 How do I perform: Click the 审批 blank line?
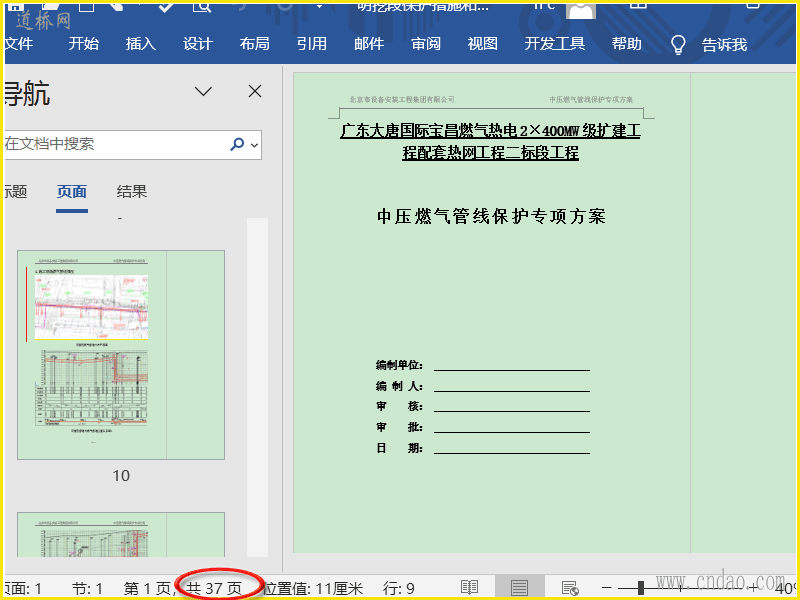(x=512, y=427)
